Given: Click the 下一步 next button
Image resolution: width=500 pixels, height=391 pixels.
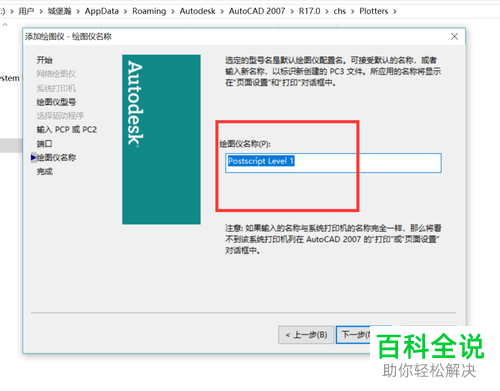Looking at the screenshot, I should pyautogui.click(x=353, y=335).
